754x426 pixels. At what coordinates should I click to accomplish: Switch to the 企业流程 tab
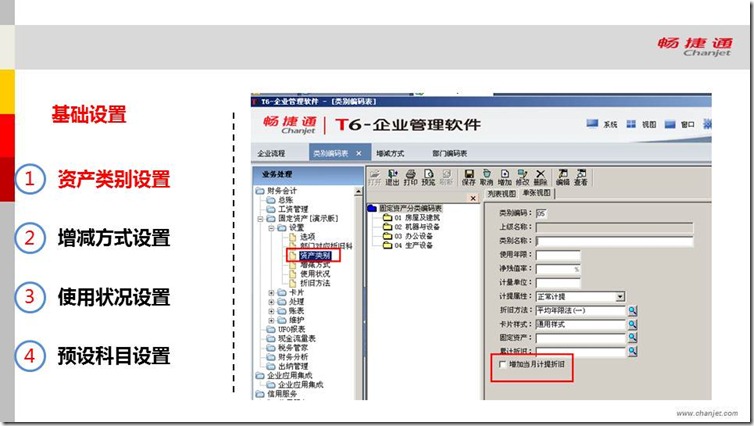pyautogui.click(x=271, y=153)
